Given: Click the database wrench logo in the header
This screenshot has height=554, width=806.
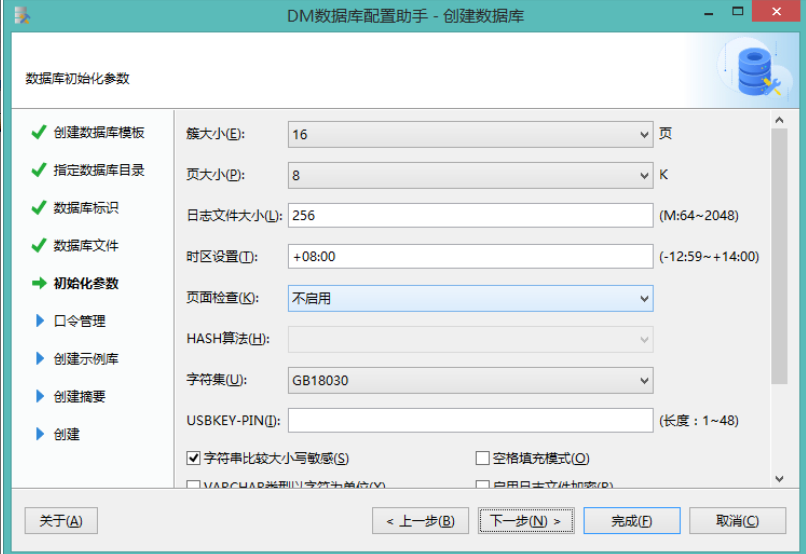Looking at the screenshot, I should (759, 71).
